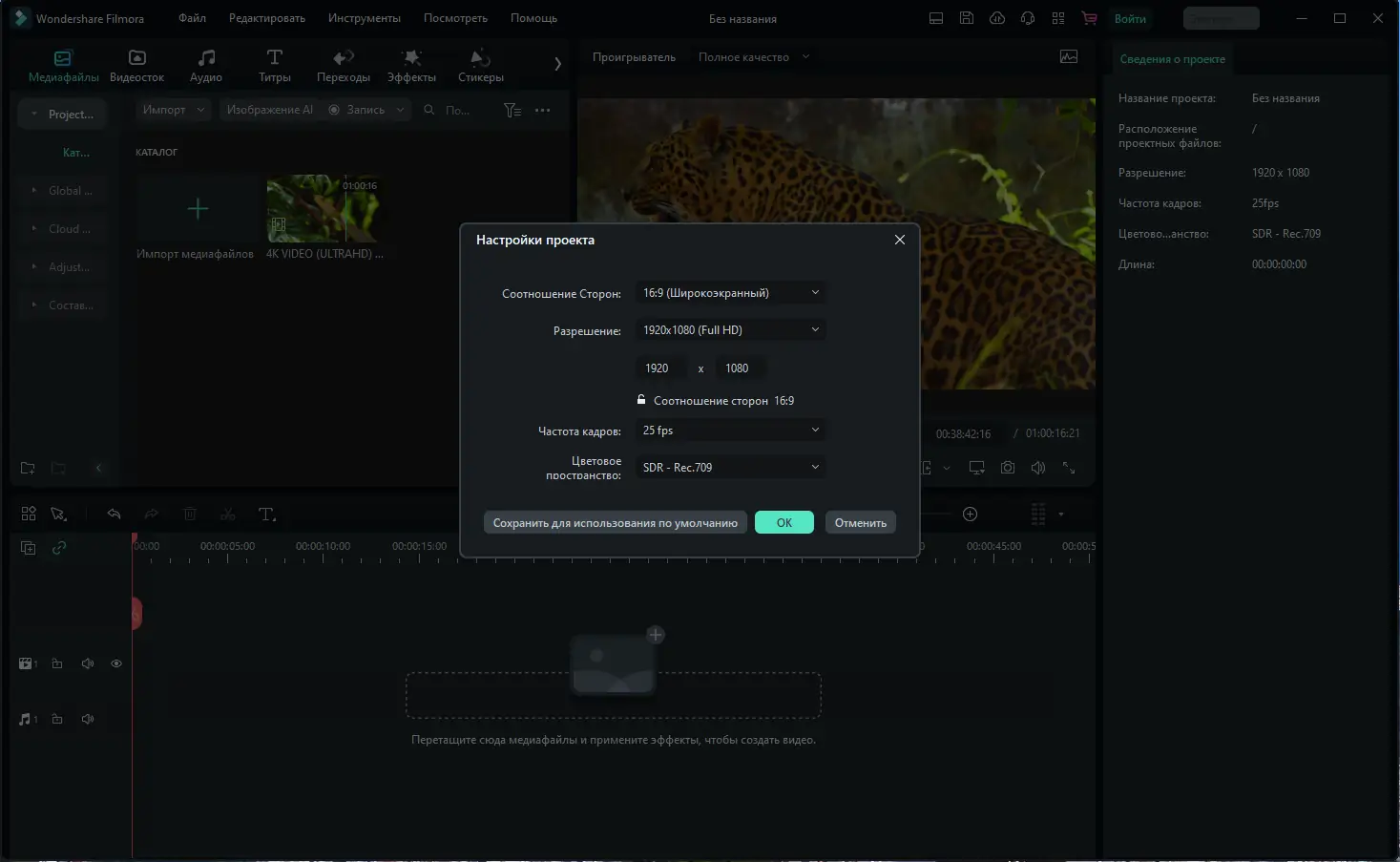
Task: Click the undo arrow in timeline toolbar
Action: (114, 515)
